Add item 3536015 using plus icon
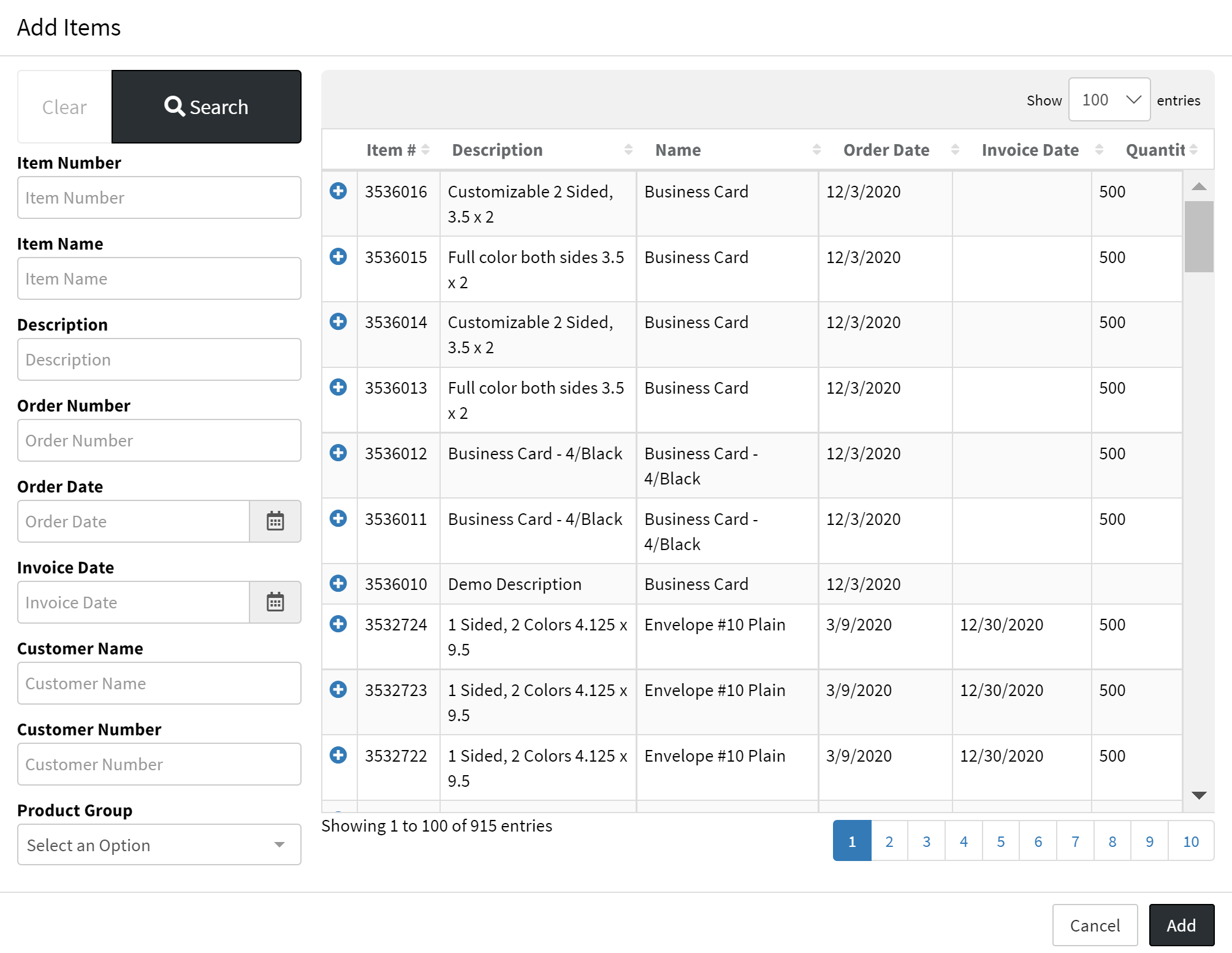The height and width of the screenshot is (953, 1232). [x=338, y=256]
